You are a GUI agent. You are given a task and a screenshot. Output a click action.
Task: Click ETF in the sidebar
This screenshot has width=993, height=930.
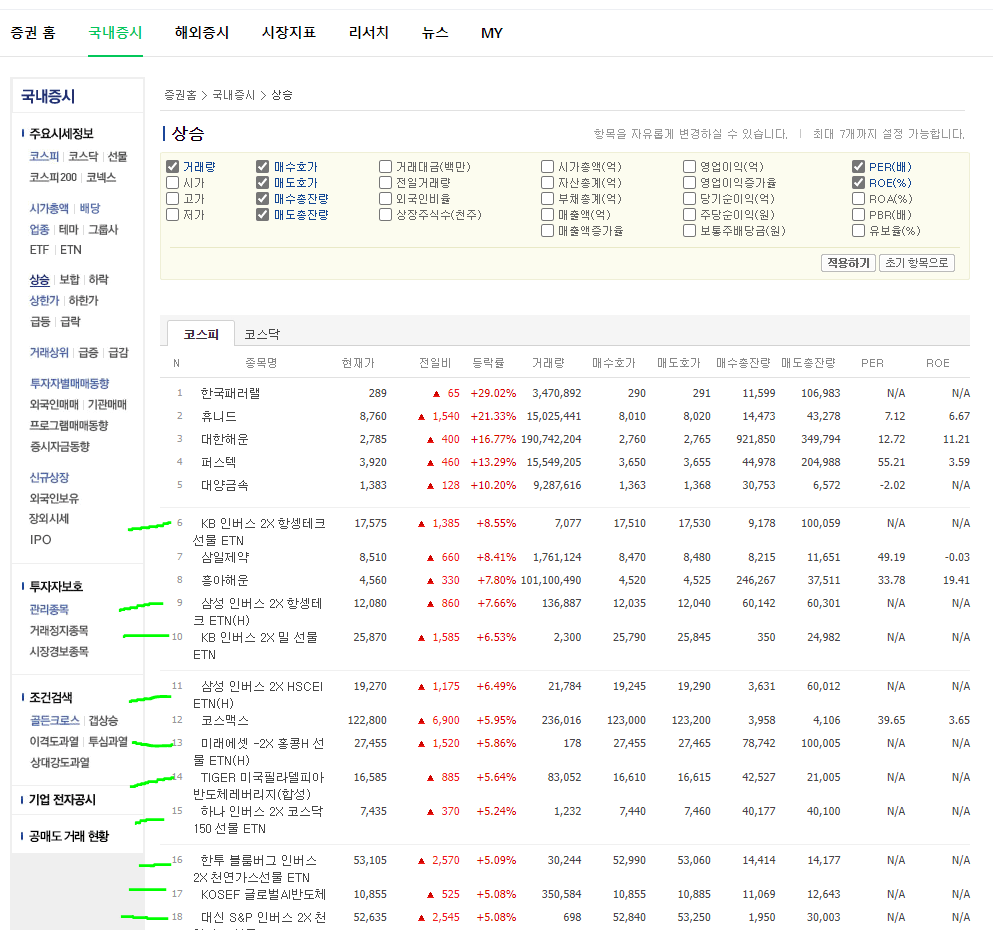tap(39, 250)
